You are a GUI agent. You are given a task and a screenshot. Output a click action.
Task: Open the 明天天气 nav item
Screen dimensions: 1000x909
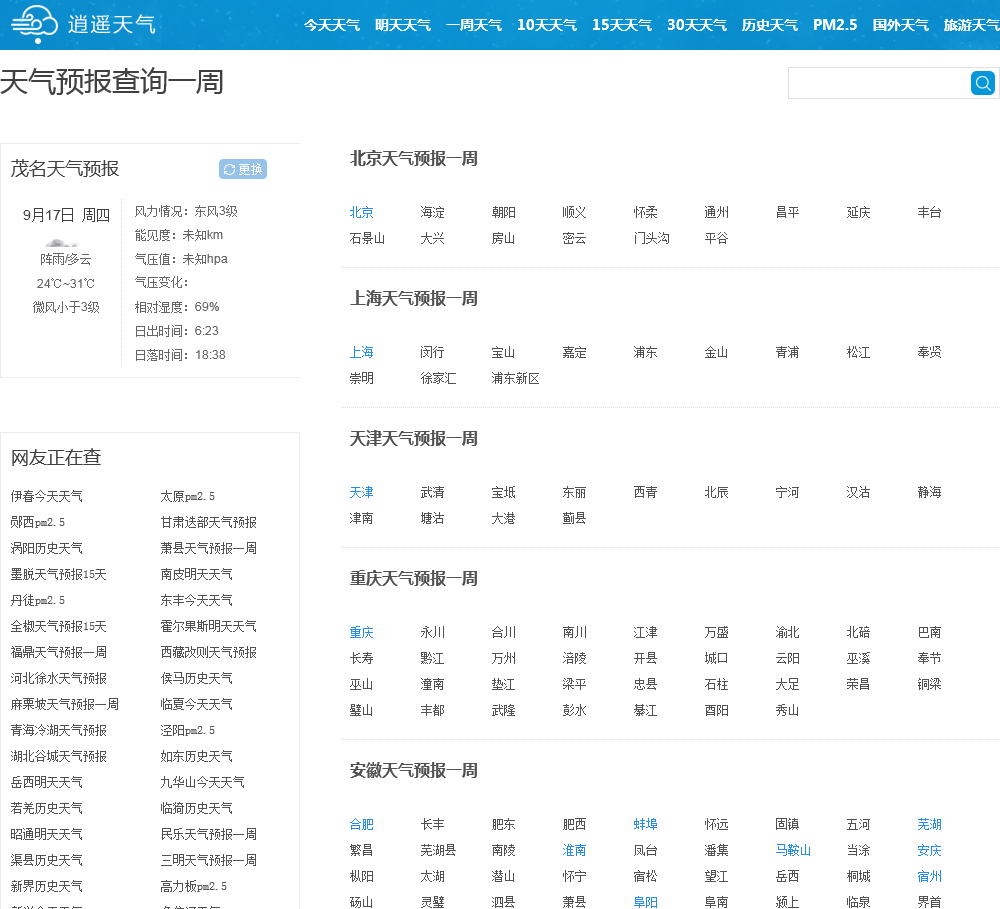[403, 25]
